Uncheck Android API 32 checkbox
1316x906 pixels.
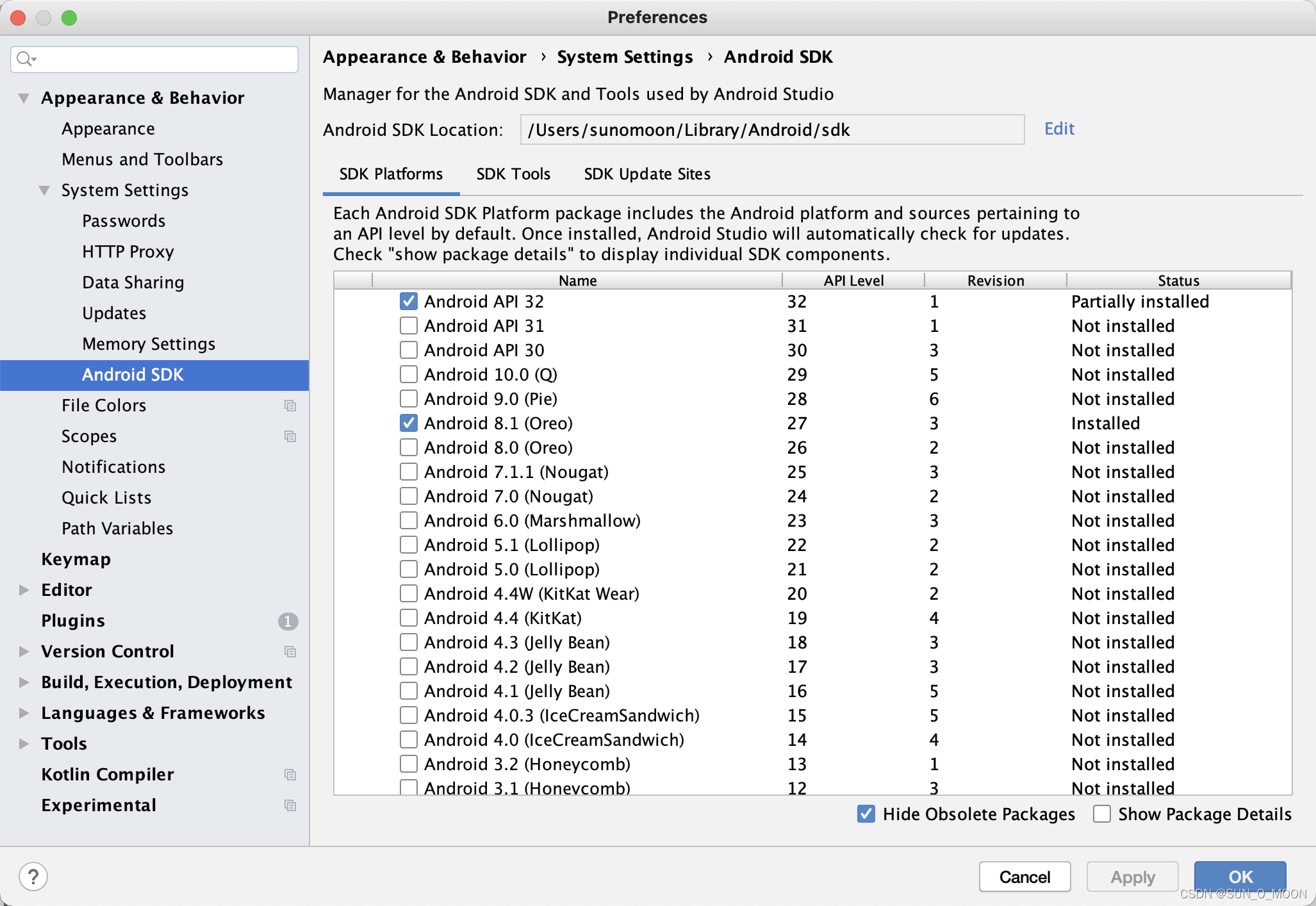(x=408, y=301)
